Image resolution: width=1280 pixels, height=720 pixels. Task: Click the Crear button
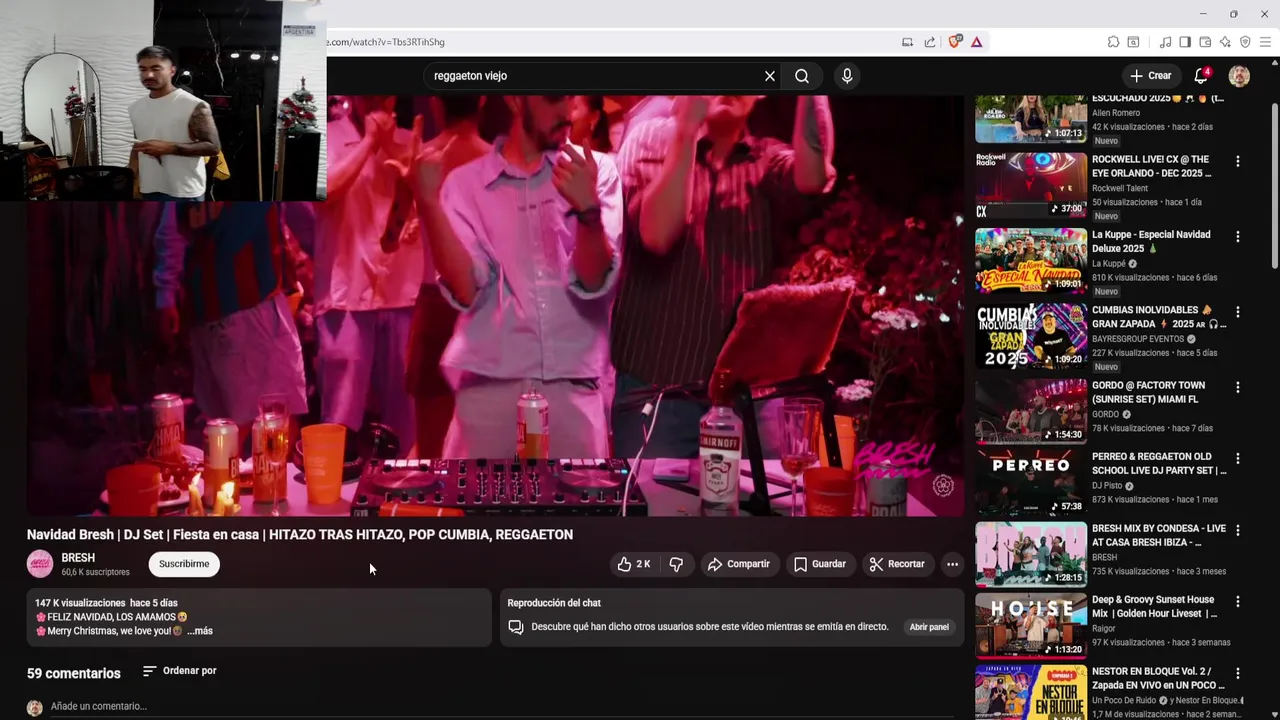pyautogui.click(x=1150, y=76)
